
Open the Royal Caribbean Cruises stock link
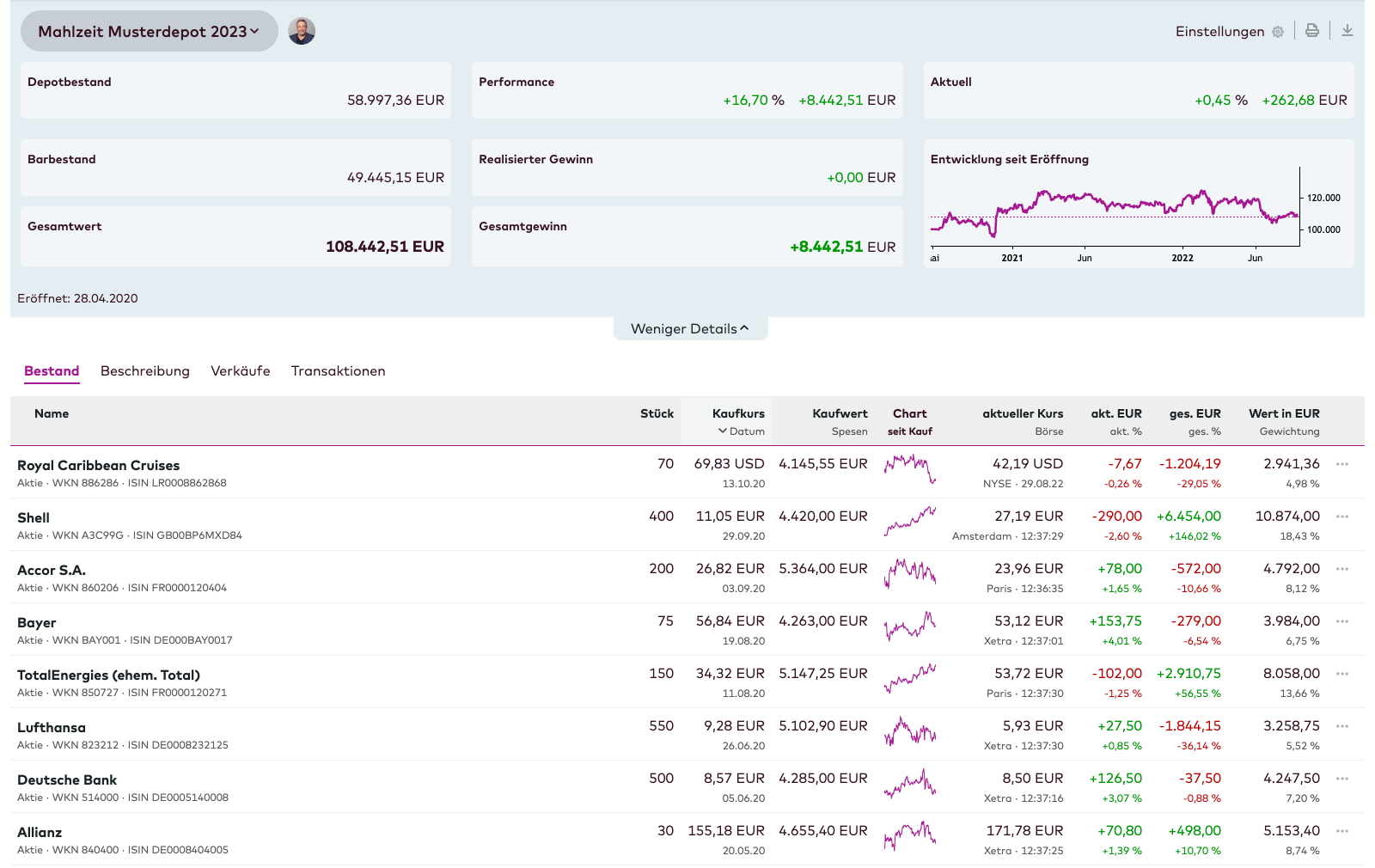click(99, 465)
